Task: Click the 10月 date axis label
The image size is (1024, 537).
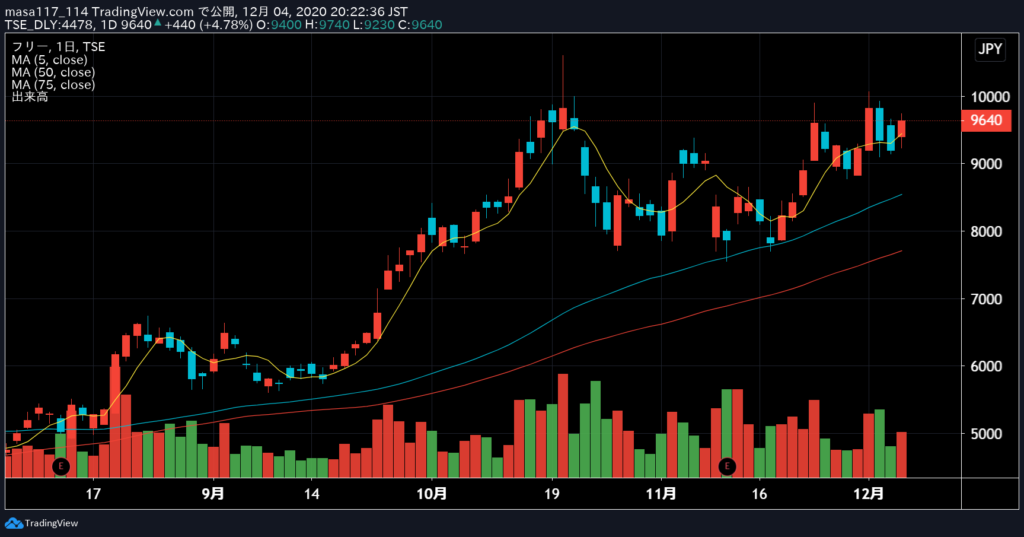Action: click(432, 493)
